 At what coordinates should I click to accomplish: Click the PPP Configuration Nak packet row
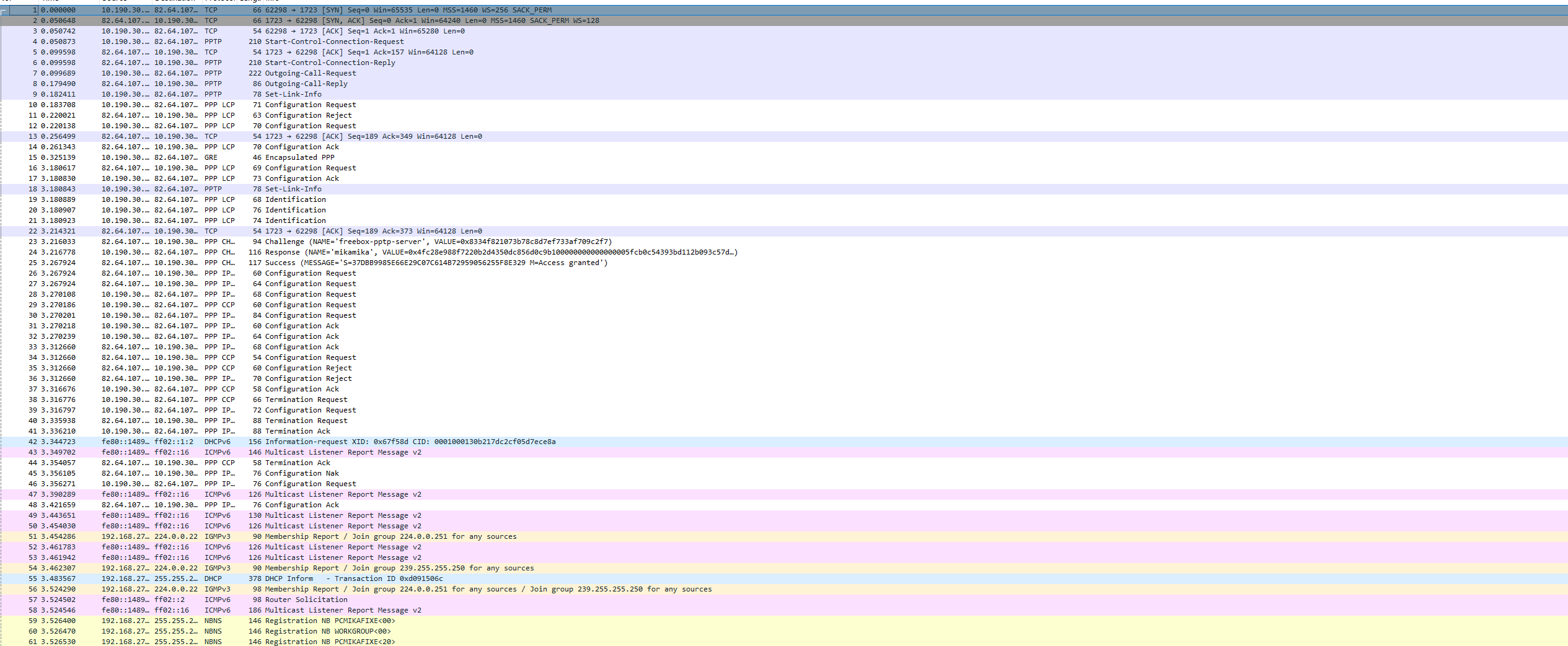[302, 473]
